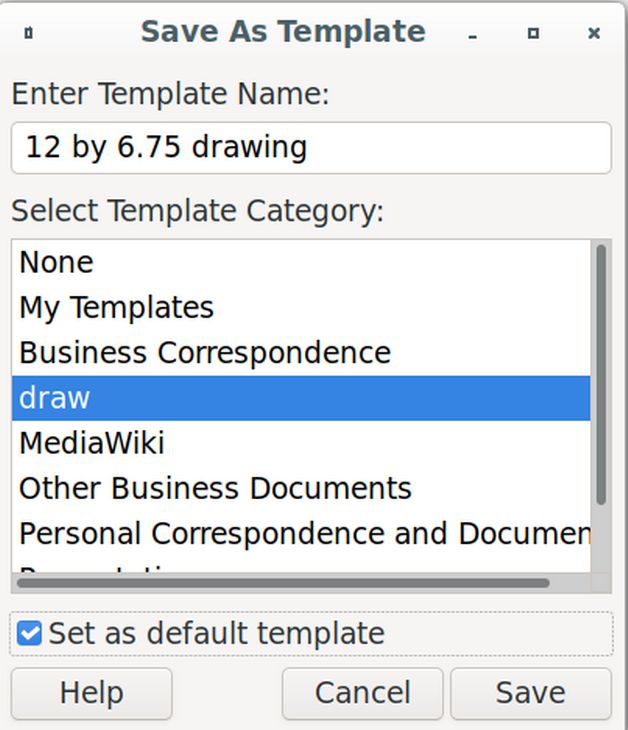Select the None category
The width and height of the screenshot is (628, 730).
(301, 262)
